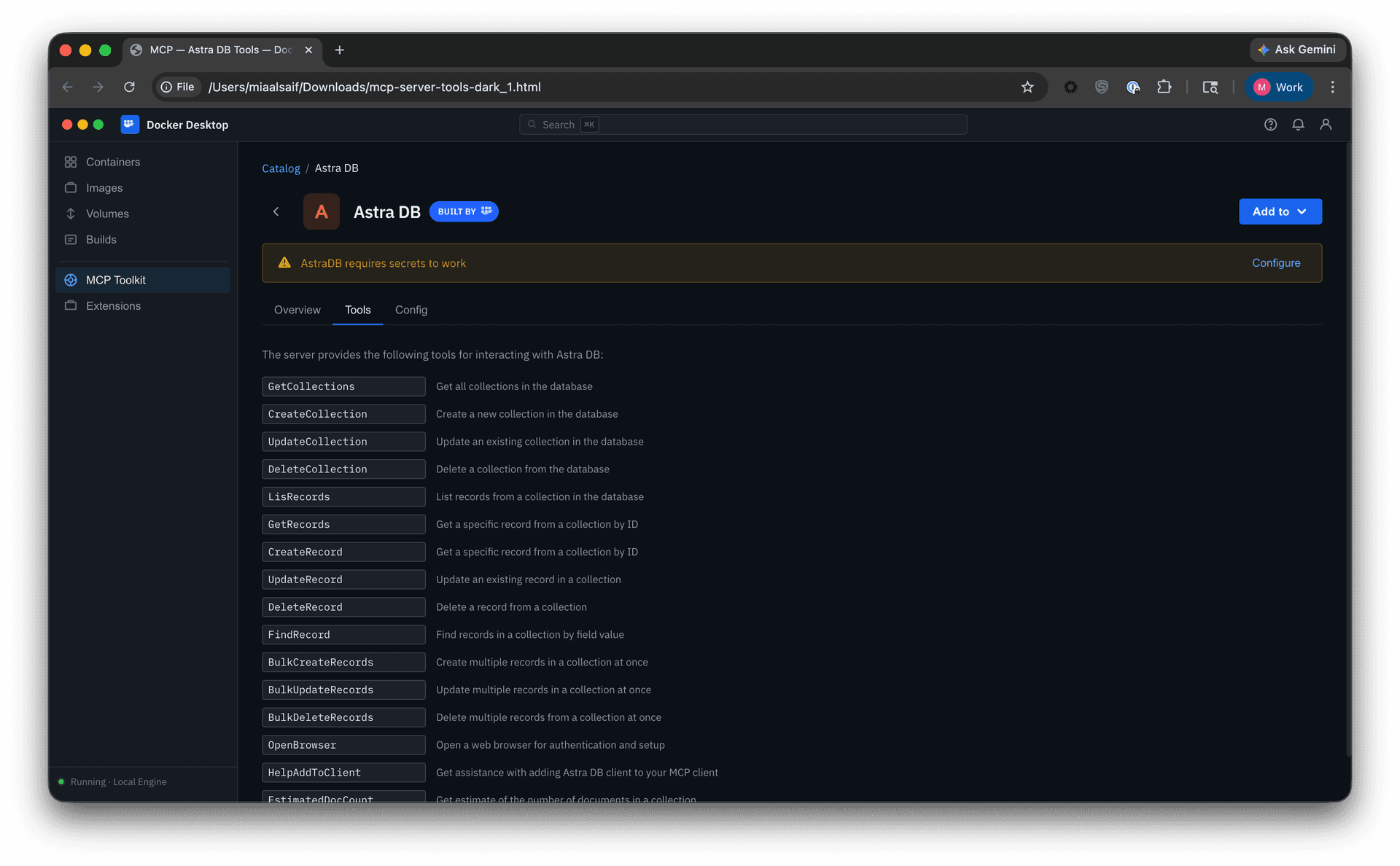Open Chrome's three-dot menu
The width and height of the screenshot is (1400, 866).
pyautogui.click(x=1332, y=87)
